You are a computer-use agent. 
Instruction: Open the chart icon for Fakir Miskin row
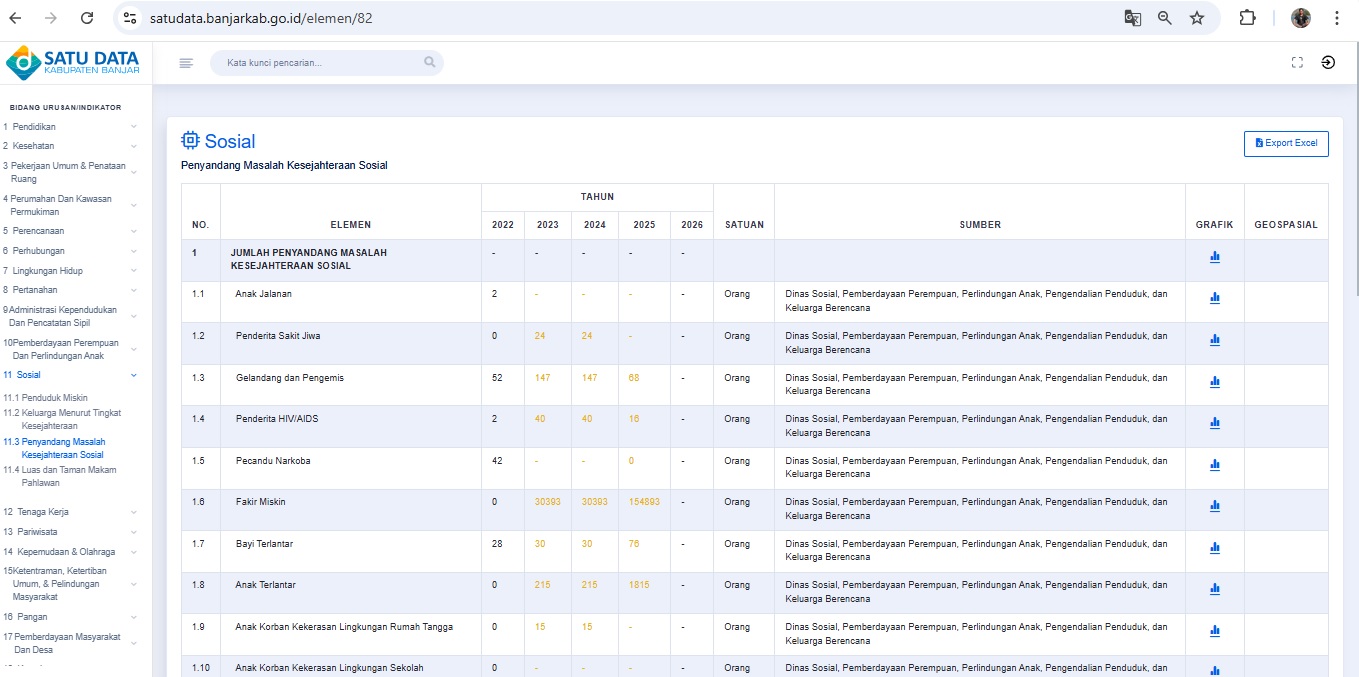coord(1214,506)
